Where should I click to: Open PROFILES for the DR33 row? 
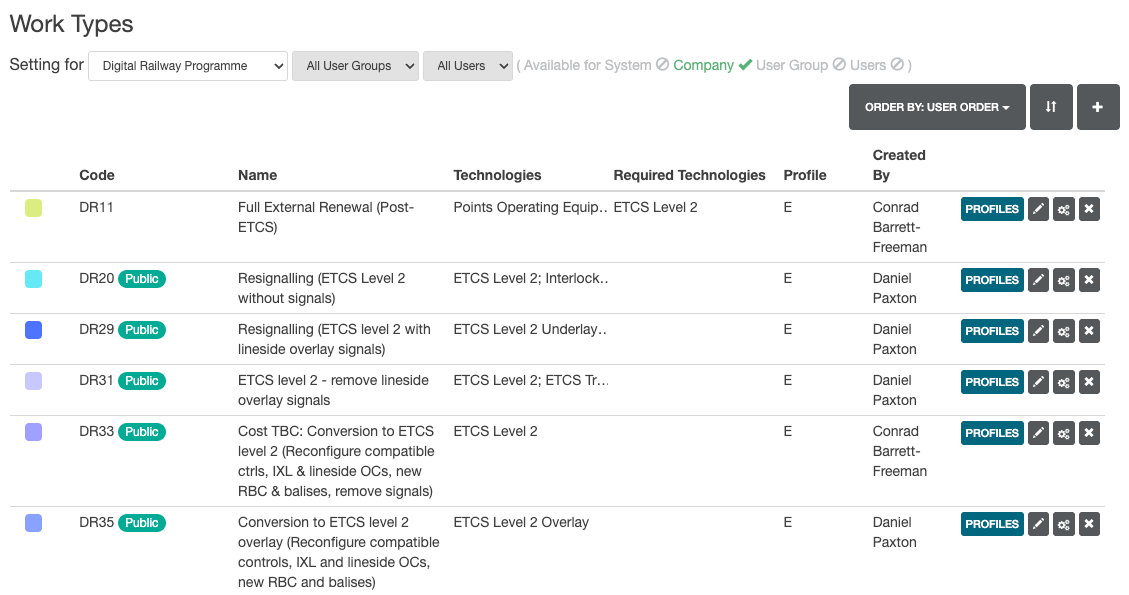tap(992, 433)
